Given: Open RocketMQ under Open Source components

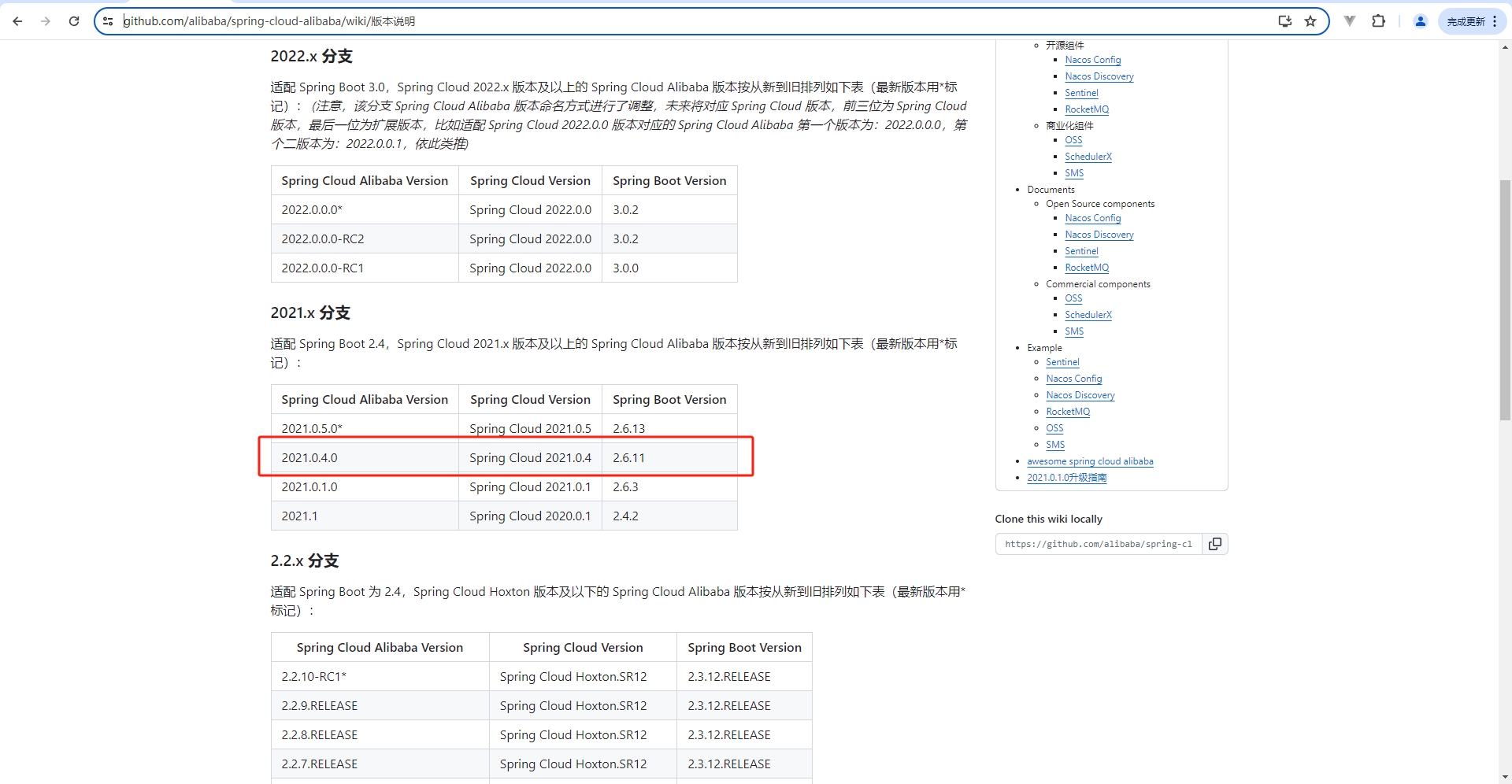Looking at the screenshot, I should coord(1087,268).
